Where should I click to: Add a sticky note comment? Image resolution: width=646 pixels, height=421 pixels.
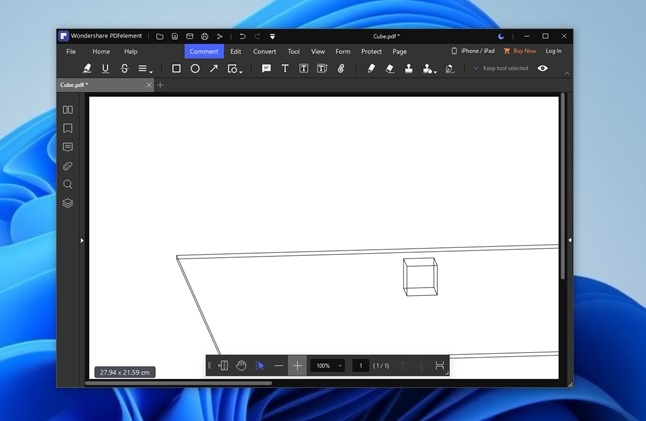tap(267, 68)
